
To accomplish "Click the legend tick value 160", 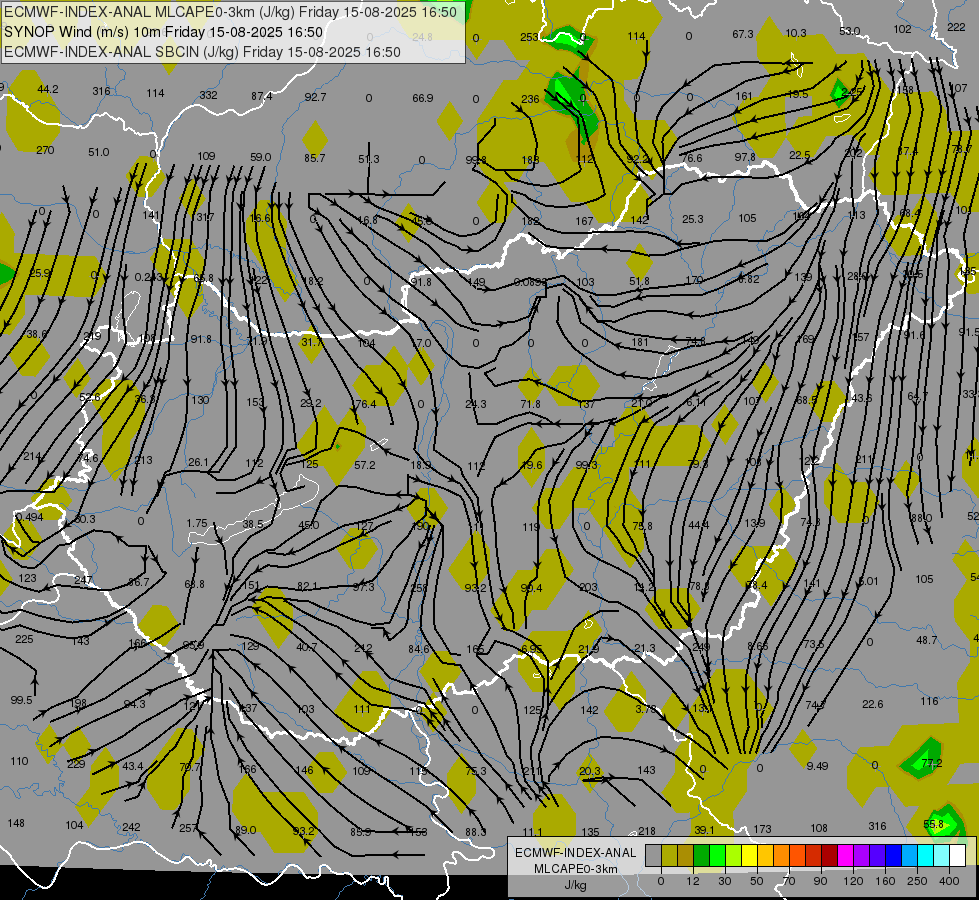I will (885, 881).
